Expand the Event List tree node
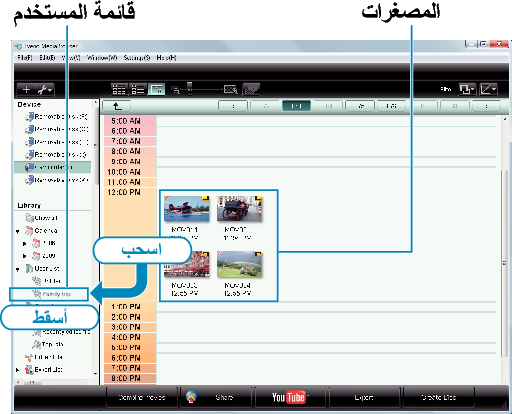Viewport: 512px width, 414px height. [18, 370]
